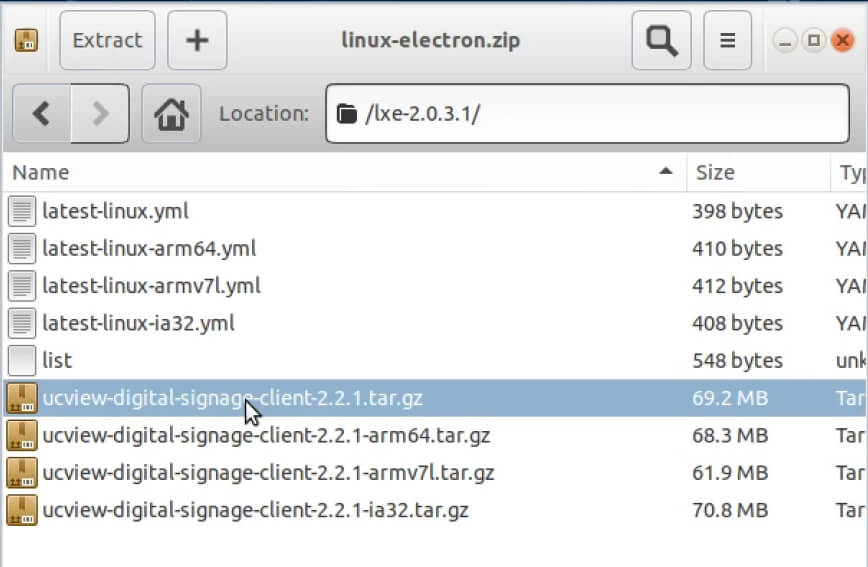The height and width of the screenshot is (567, 868).
Task: Select ucview-digital-signage-client-2.2.1-arm64.tar.gz
Action: pos(266,436)
